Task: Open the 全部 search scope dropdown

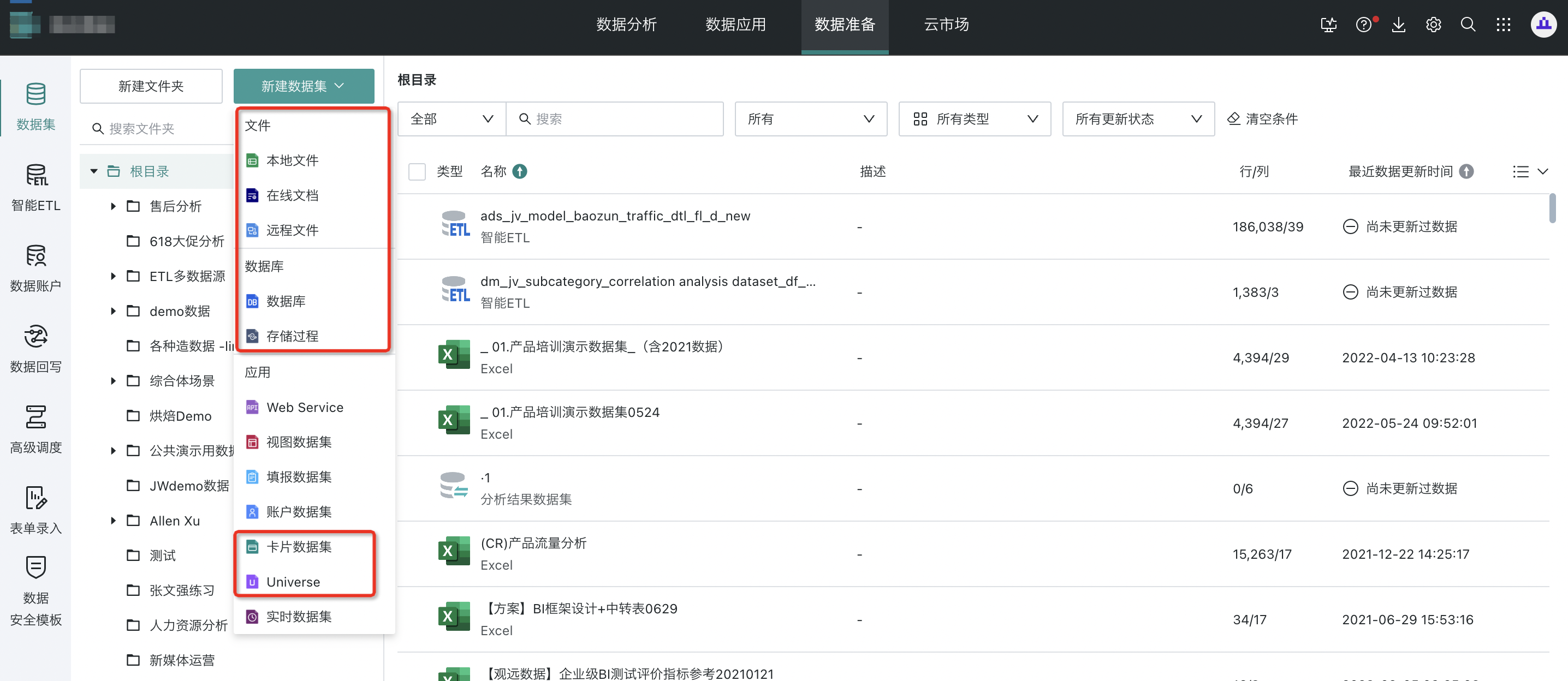Action: [451, 118]
